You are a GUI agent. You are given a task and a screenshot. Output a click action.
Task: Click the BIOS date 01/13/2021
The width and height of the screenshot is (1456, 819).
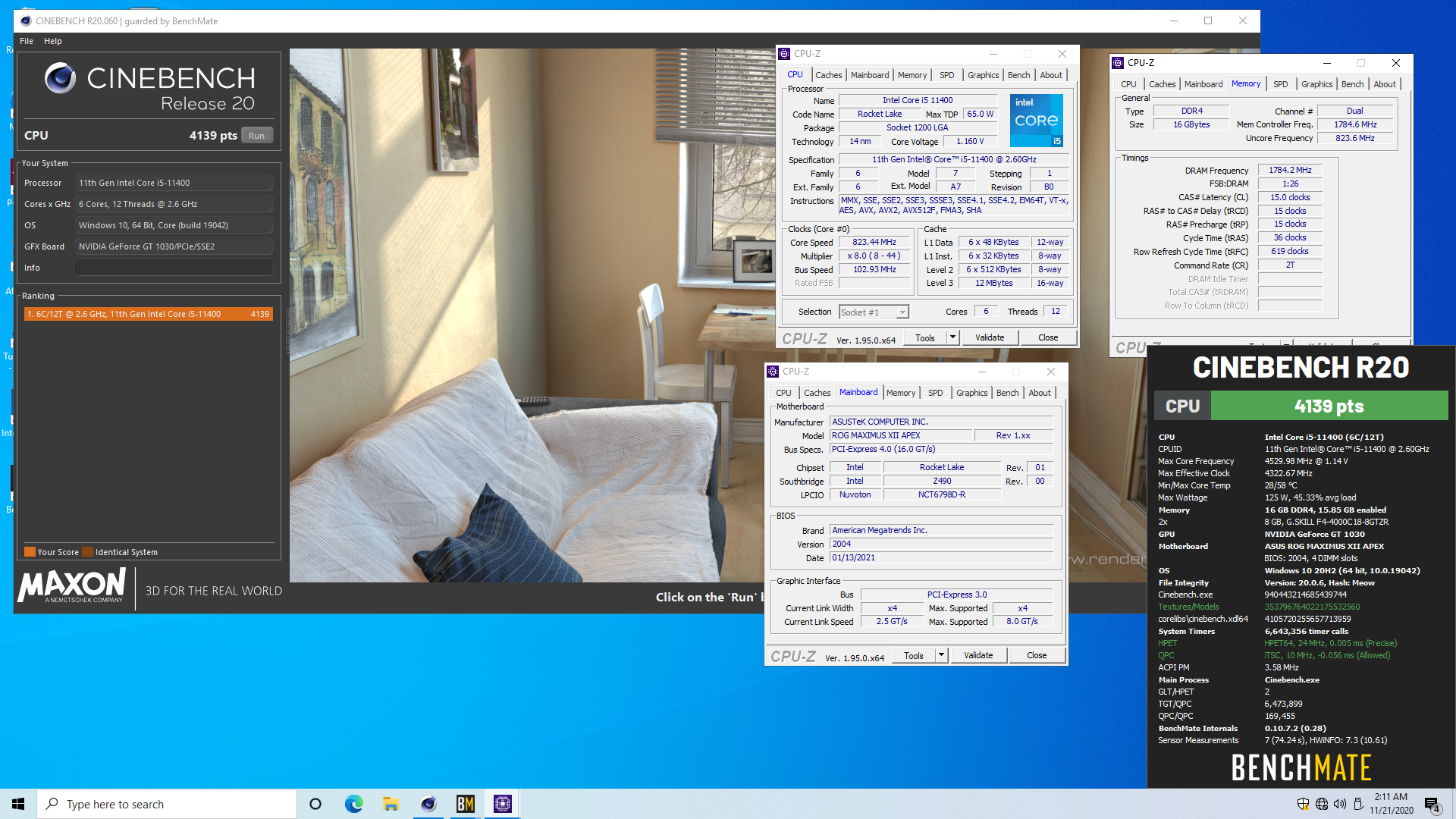point(941,557)
